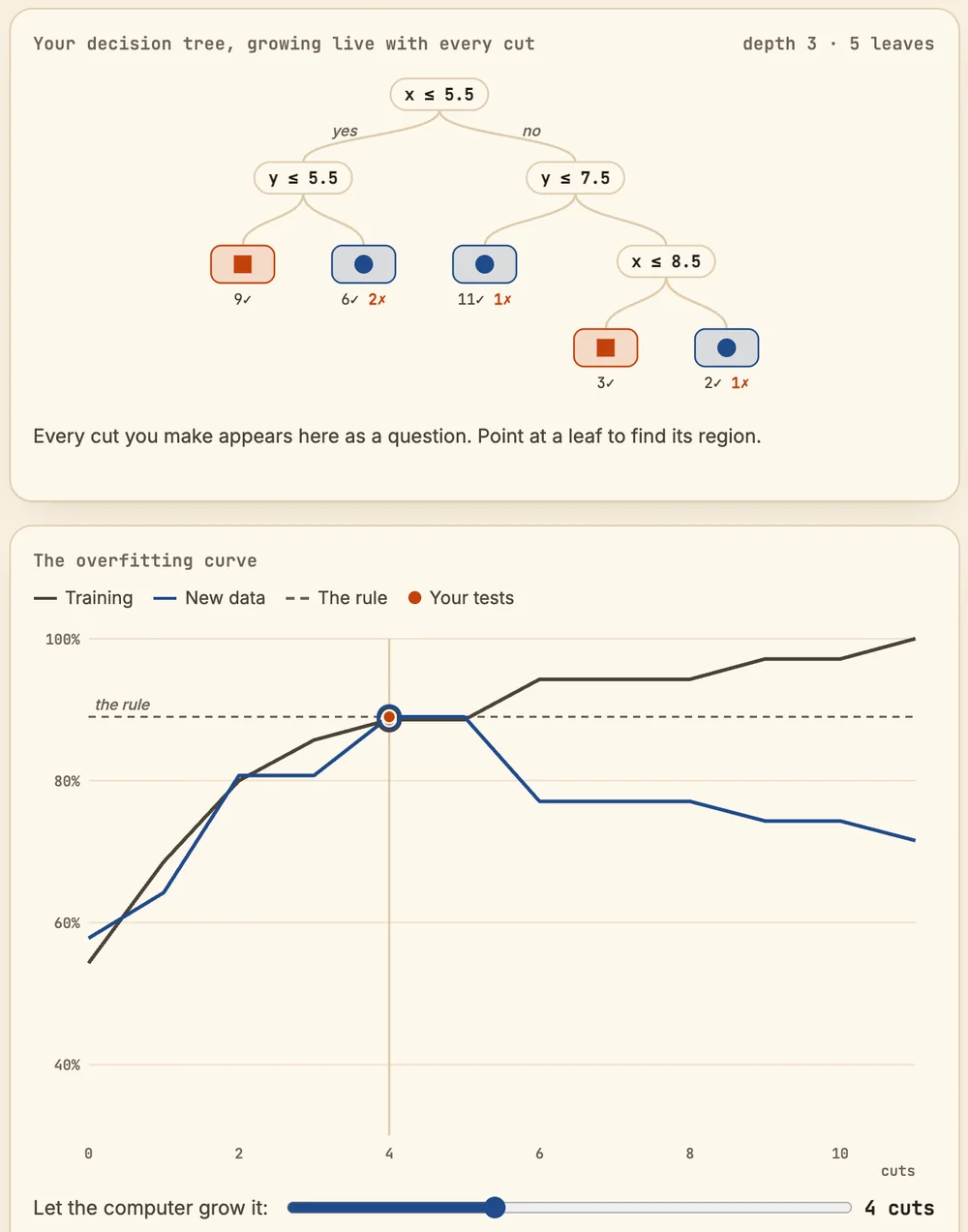Click the 'no' branch label
This screenshot has width=968, height=1232.
click(531, 131)
